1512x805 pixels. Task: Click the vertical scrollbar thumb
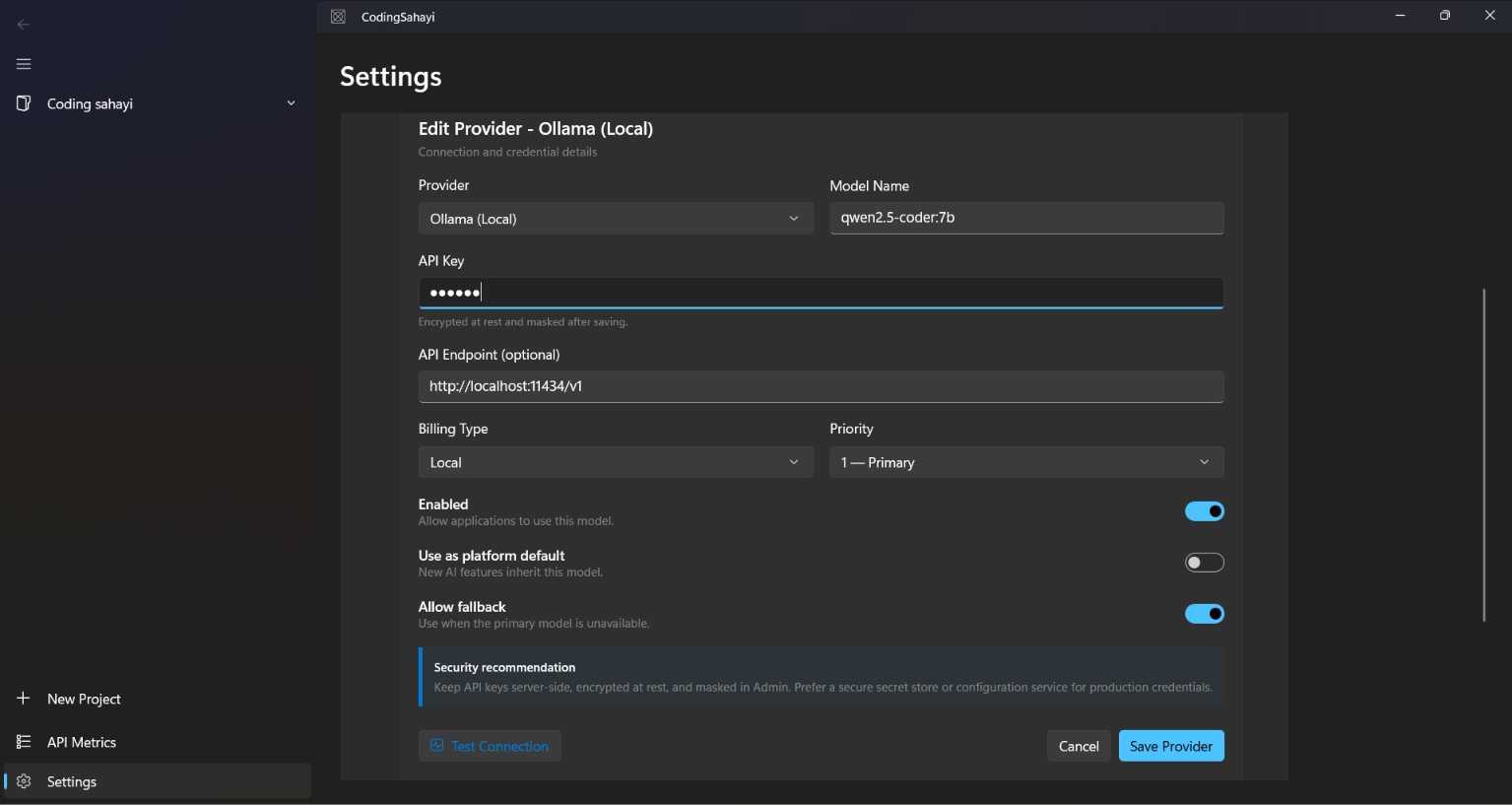(x=1483, y=454)
